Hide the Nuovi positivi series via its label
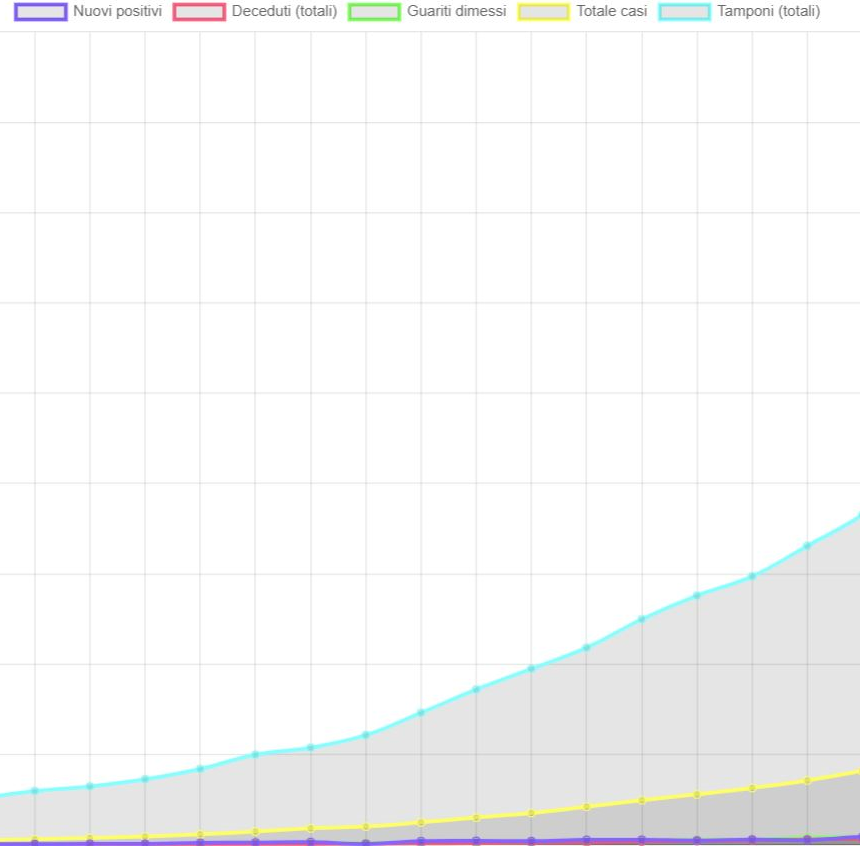Image resolution: width=860 pixels, height=860 pixels. 117,12
